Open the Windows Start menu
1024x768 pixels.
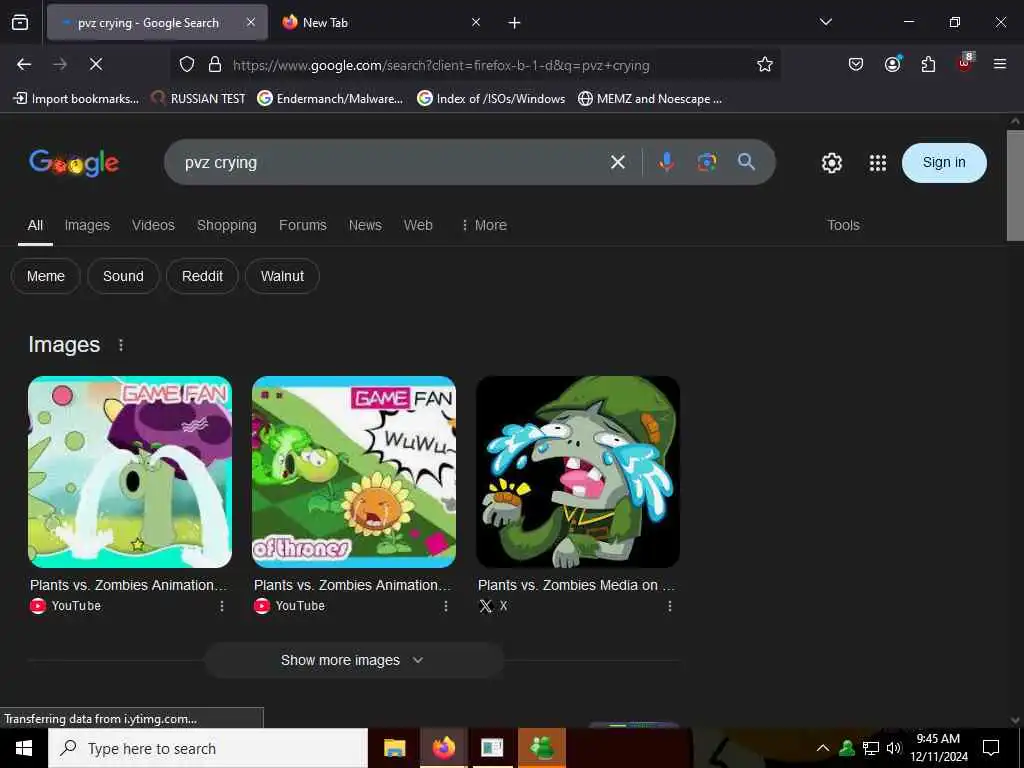coord(24,748)
